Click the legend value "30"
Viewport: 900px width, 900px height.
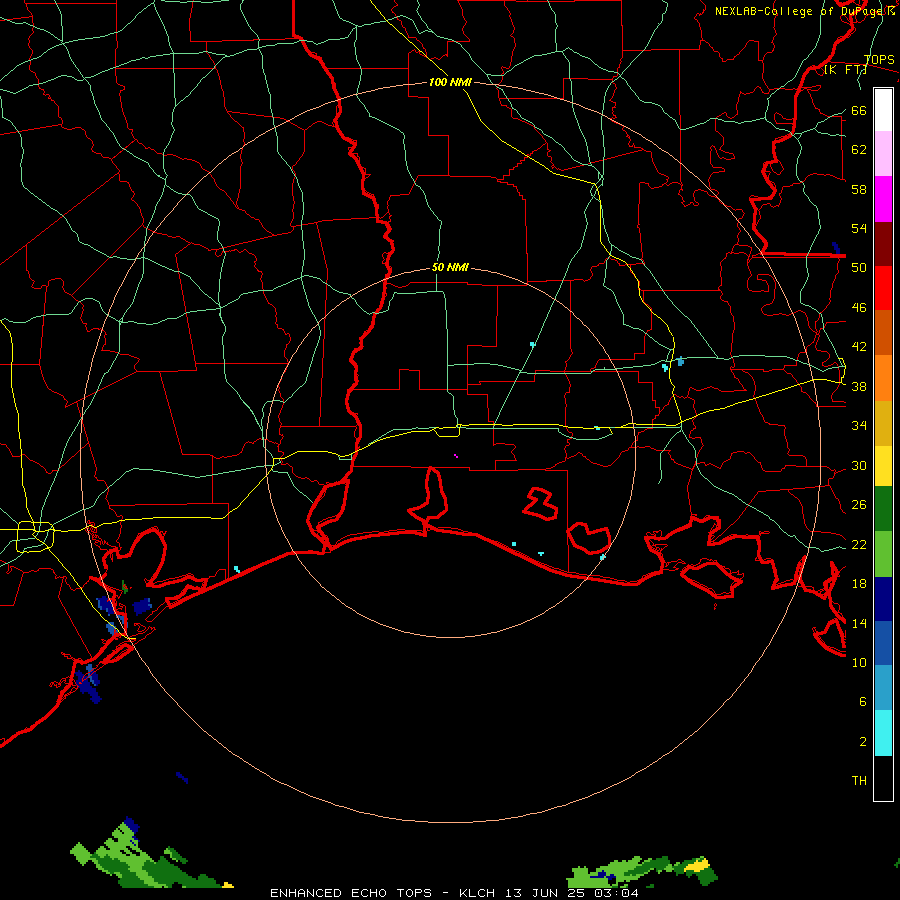pos(859,465)
